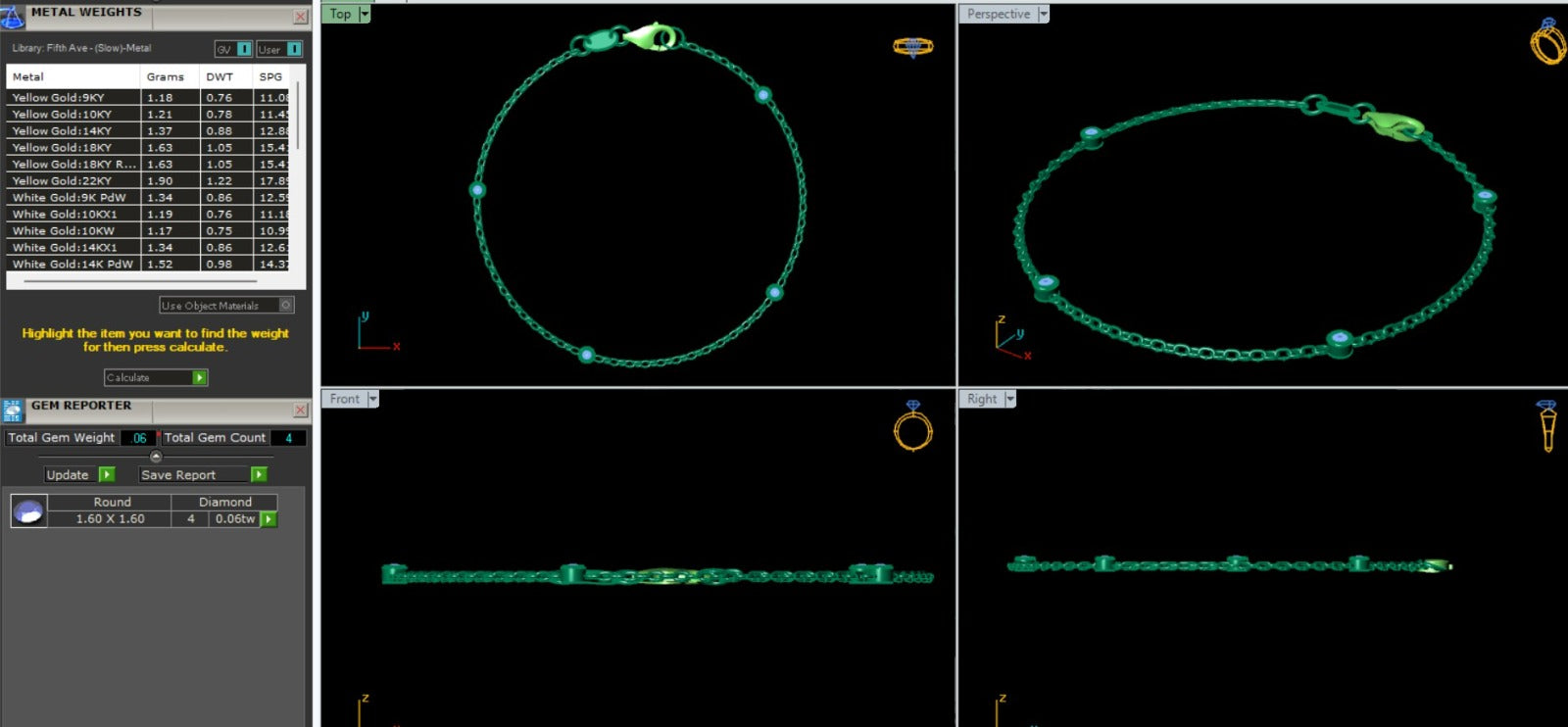Click the ring icon in Perspective viewport
The height and width of the screenshot is (727, 1568).
(x=1547, y=42)
